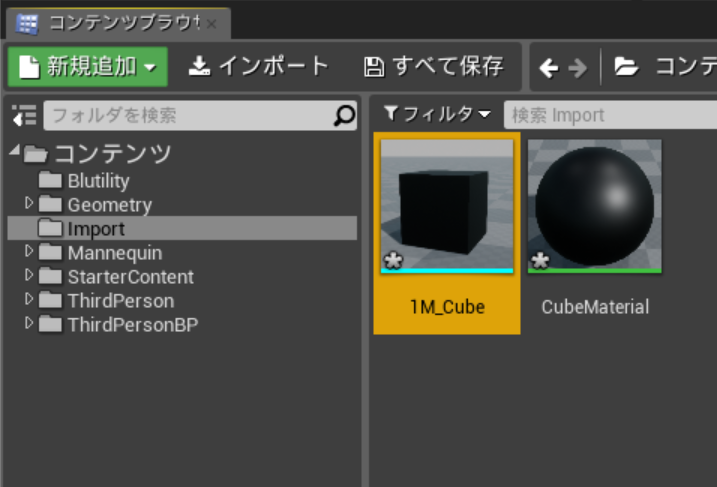
Task: Close the コンテンツブラウザ tab
Action: tap(211, 24)
